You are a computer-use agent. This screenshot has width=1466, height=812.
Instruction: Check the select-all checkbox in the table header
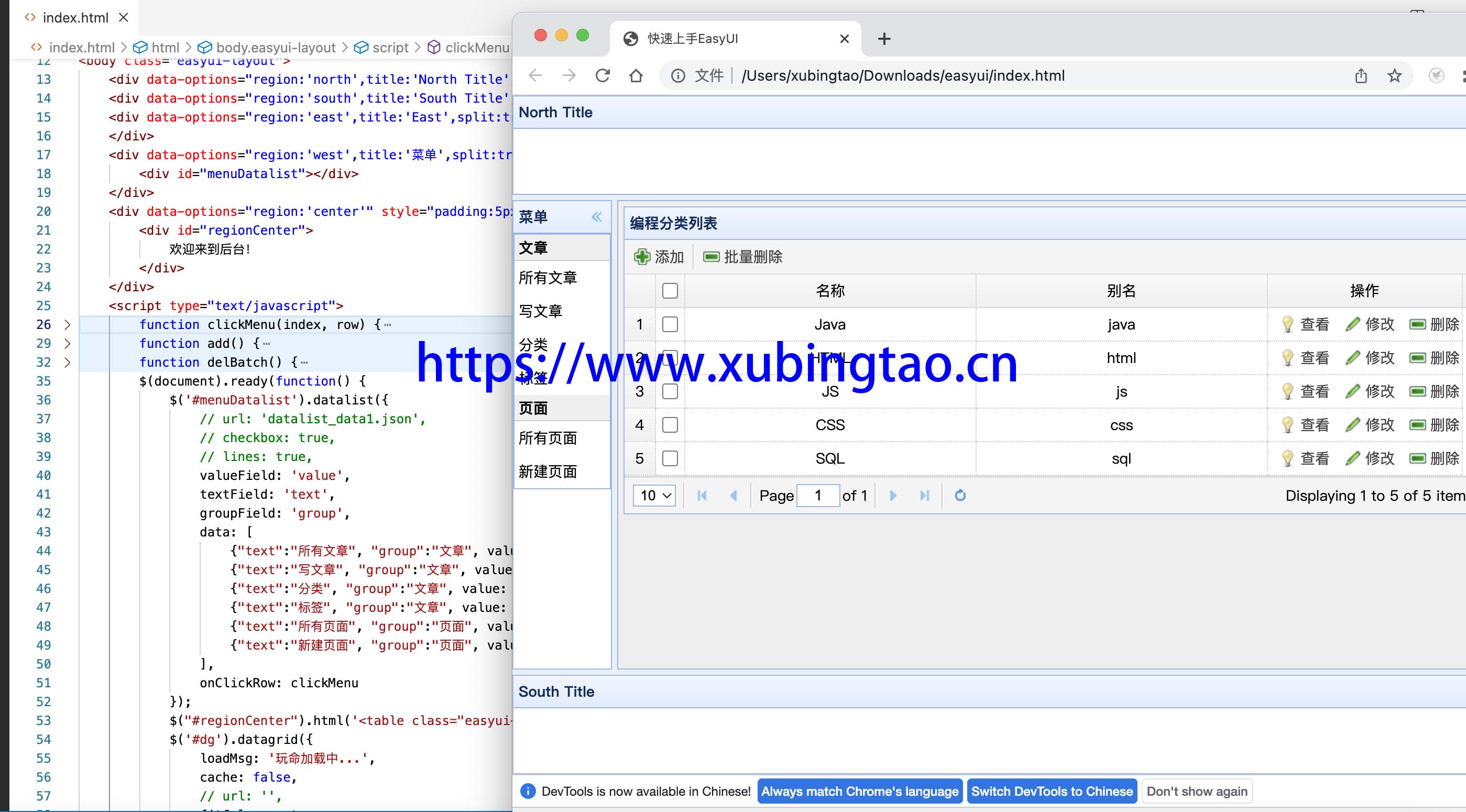pyautogui.click(x=670, y=291)
